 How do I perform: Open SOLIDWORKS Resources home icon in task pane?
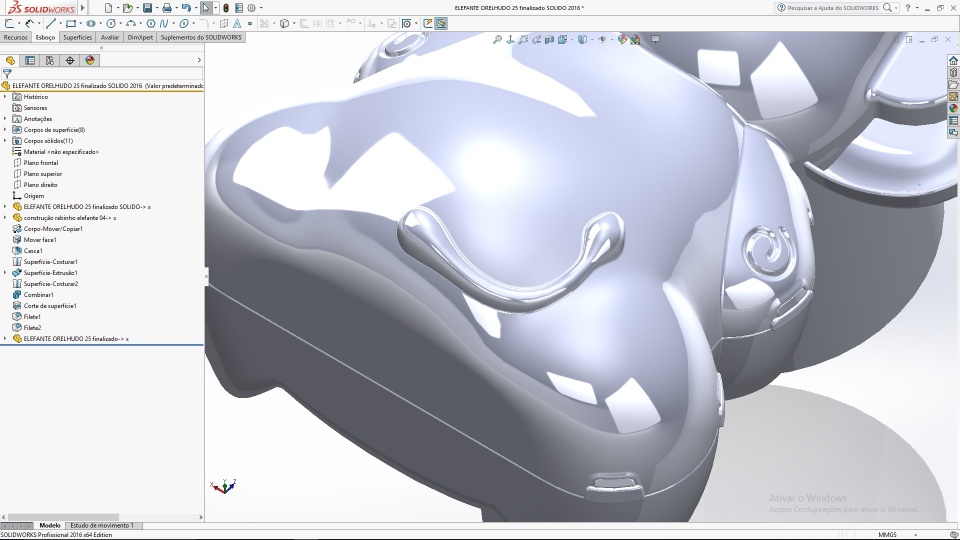953,60
